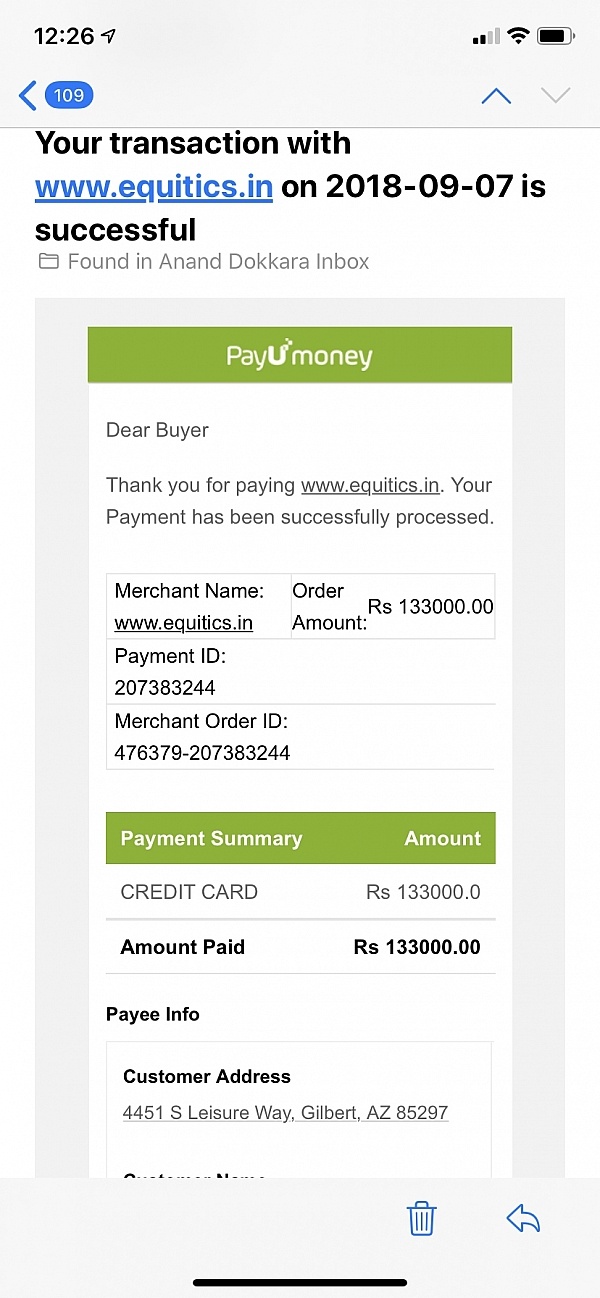The height and width of the screenshot is (1298, 600).
Task: Open www.equitics.in link under Merchant Name
Action: click(184, 623)
